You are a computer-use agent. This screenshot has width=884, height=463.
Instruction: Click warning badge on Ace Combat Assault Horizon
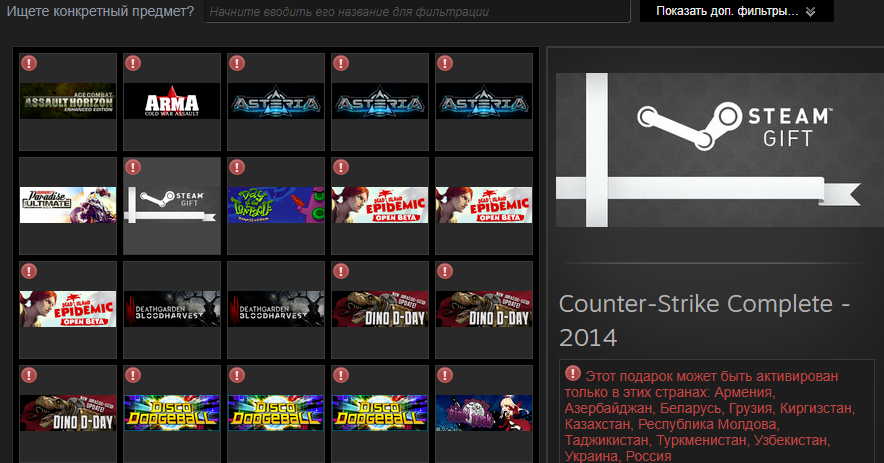[29, 63]
